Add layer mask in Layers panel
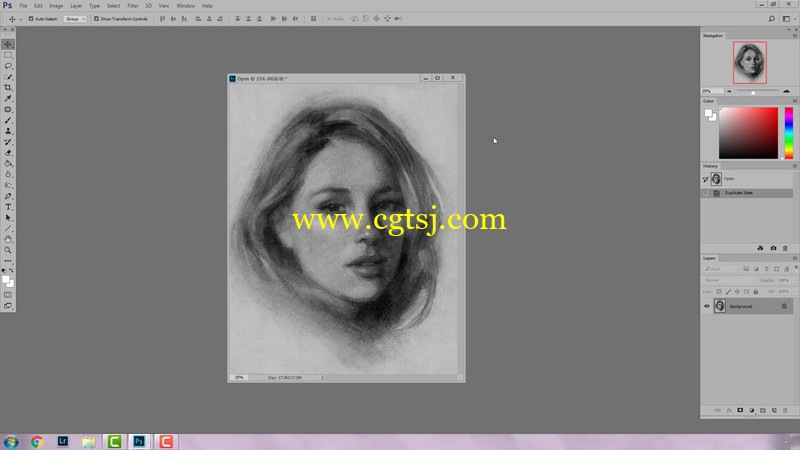 point(740,410)
